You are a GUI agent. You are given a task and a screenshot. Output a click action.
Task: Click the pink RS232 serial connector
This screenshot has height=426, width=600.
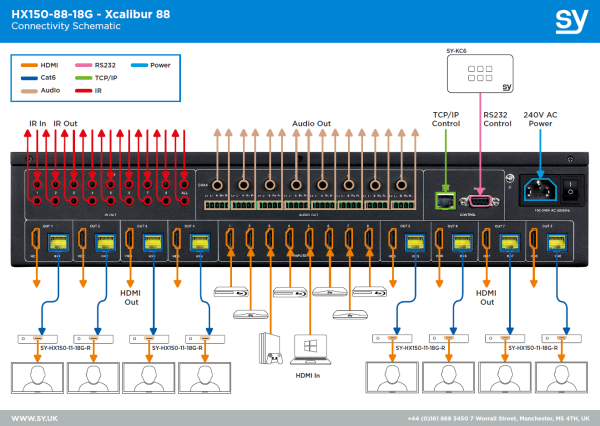click(x=480, y=201)
